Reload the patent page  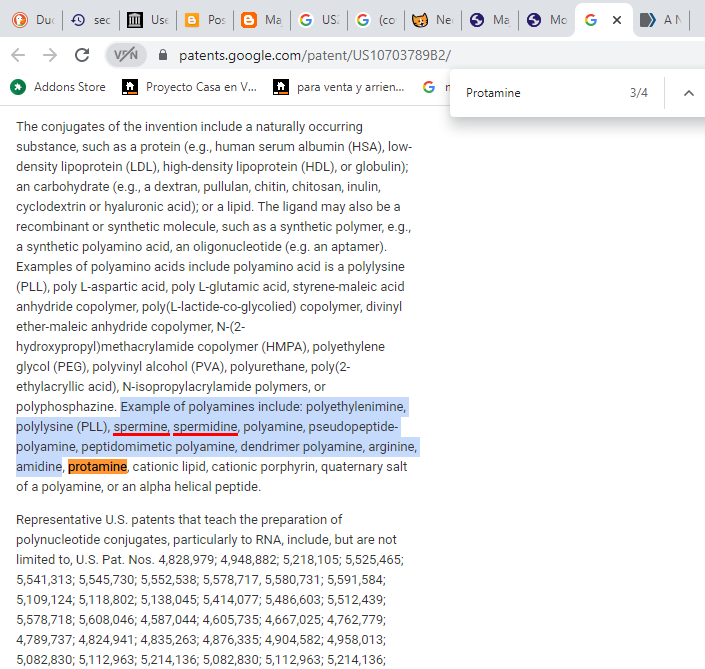pyautogui.click(x=82, y=55)
